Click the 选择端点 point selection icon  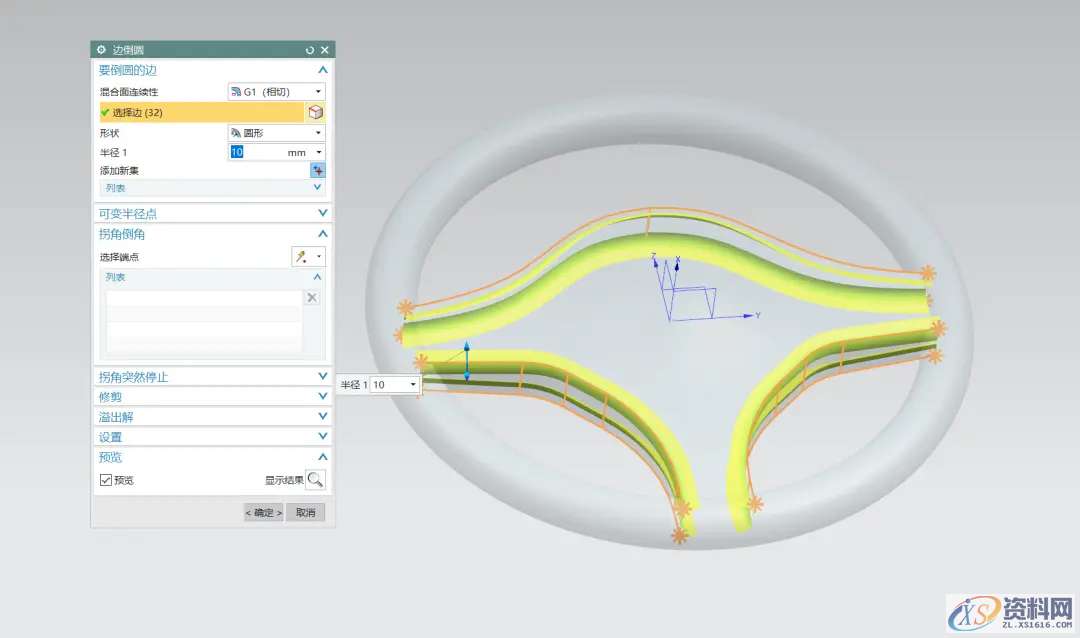(301, 257)
